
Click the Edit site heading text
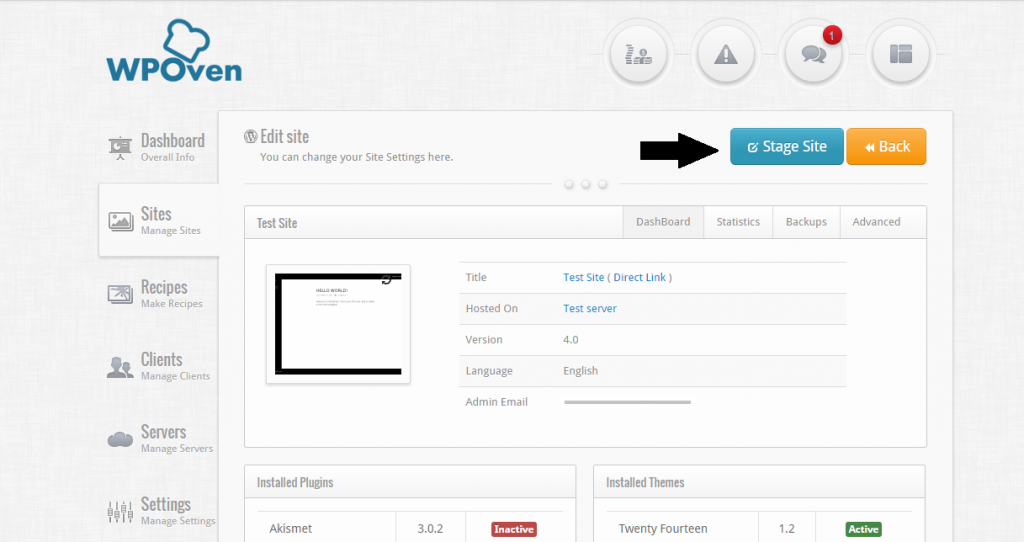pyautogui.click(x=285, y=136)
